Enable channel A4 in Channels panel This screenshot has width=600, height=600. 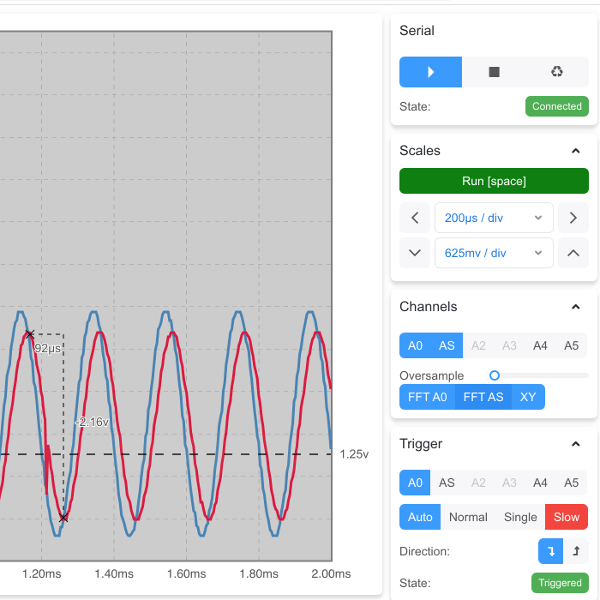pyautogui.click(x=540, y=346)
